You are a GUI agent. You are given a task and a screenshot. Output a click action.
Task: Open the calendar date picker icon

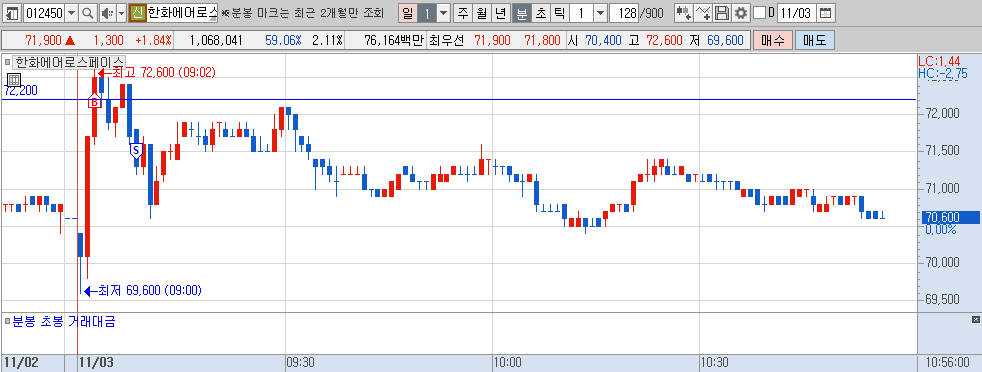tap(826, 13)
